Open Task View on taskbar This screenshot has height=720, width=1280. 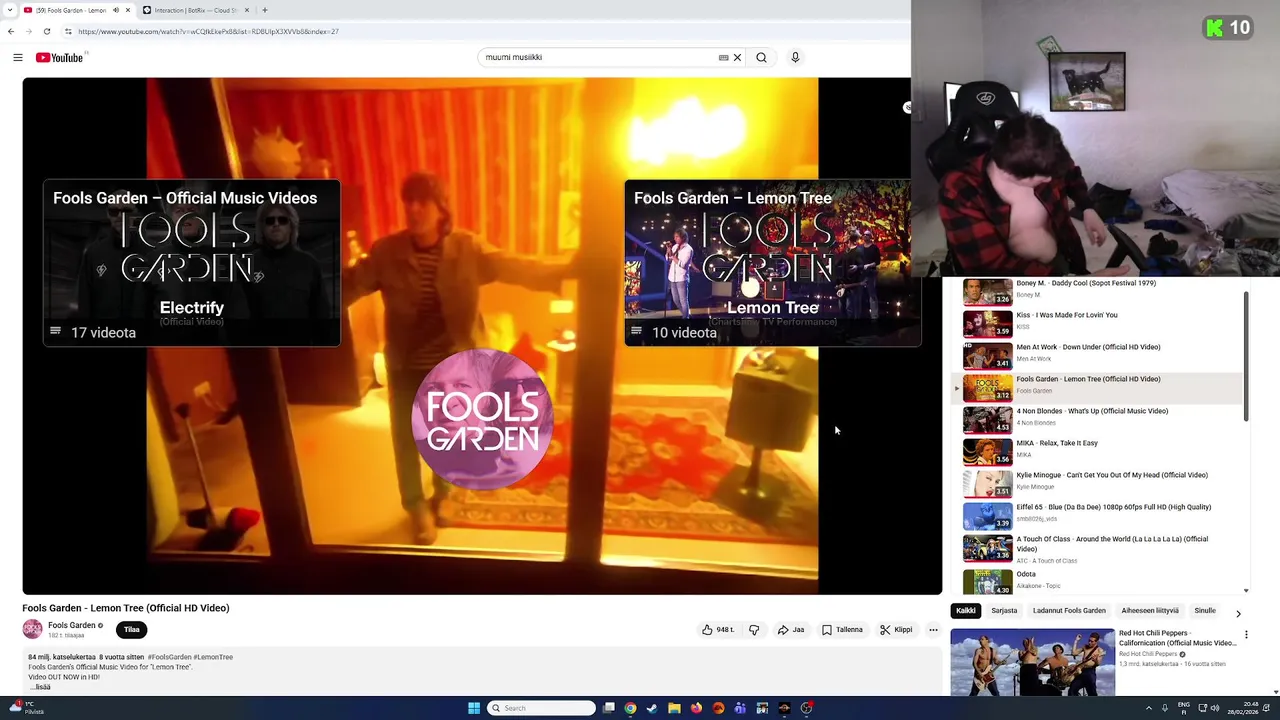click(609, 708)
